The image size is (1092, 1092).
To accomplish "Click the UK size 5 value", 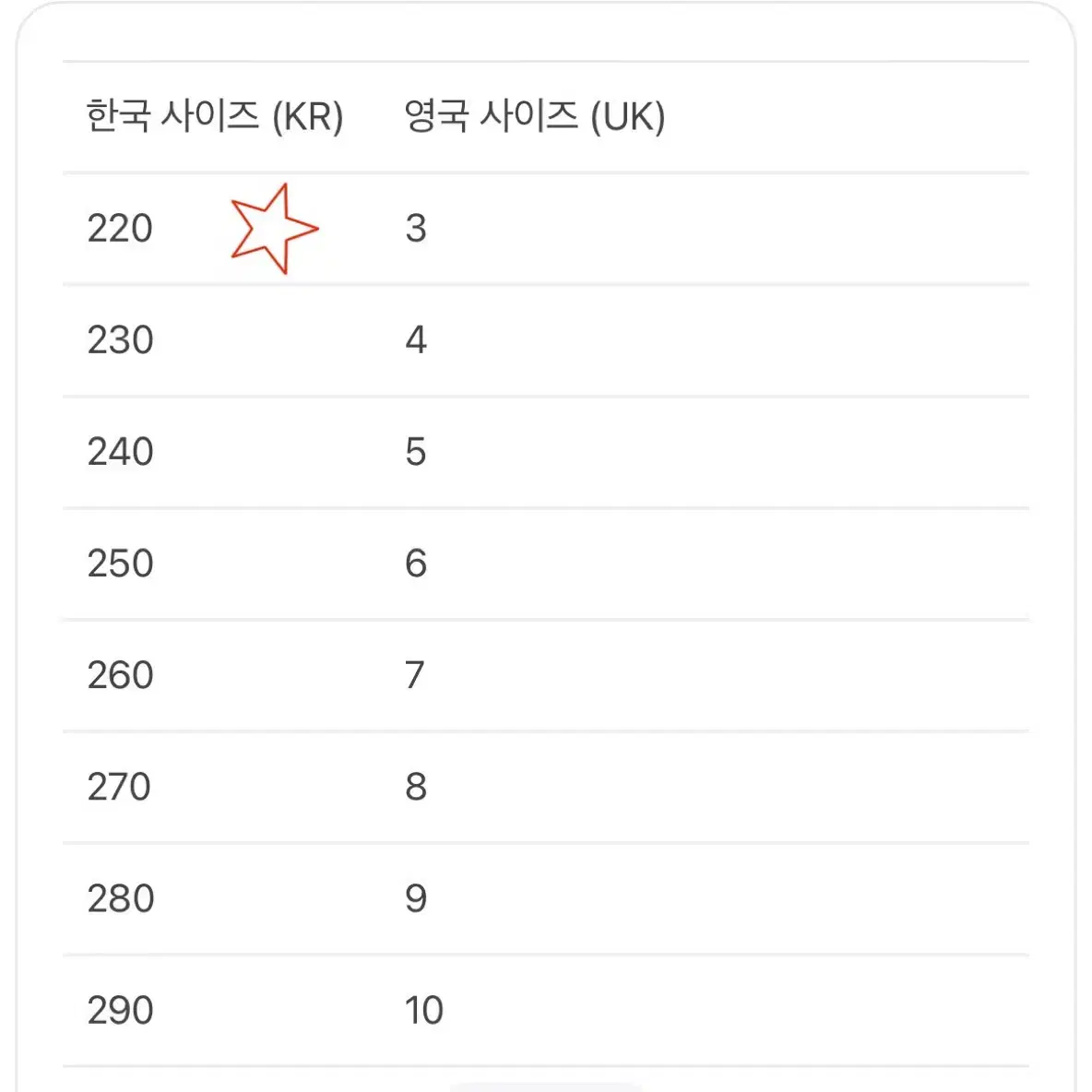I will 416,452.
